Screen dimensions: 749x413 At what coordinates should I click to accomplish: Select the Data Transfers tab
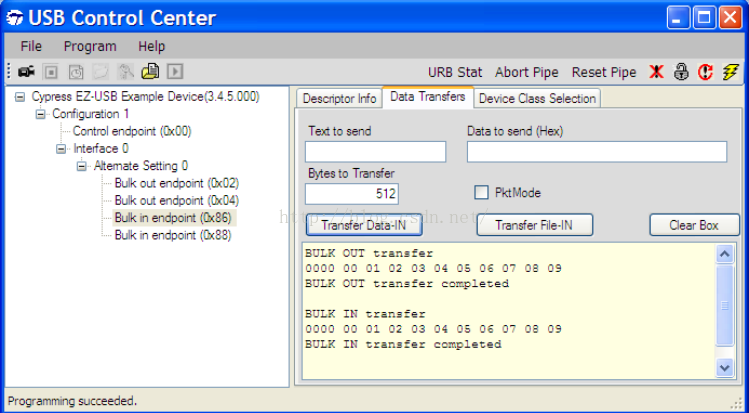tap(428, 97)
